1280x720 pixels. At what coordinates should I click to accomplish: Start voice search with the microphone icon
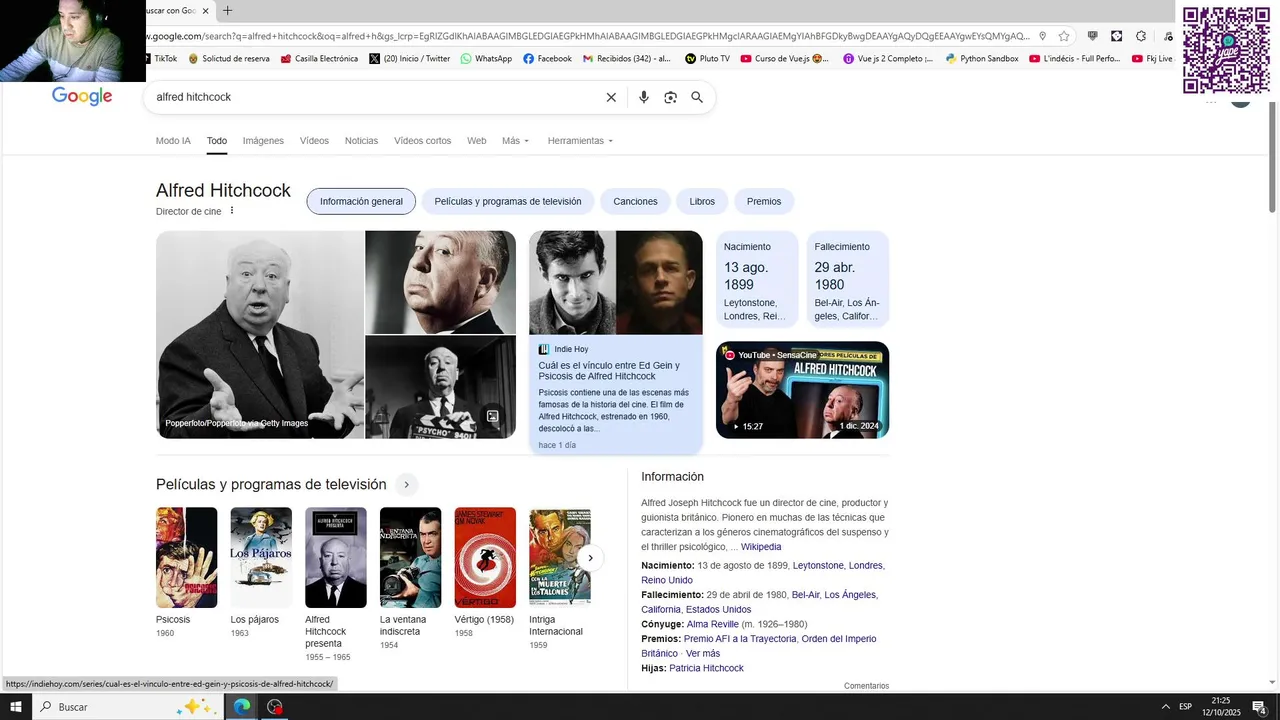coord(644,97)
